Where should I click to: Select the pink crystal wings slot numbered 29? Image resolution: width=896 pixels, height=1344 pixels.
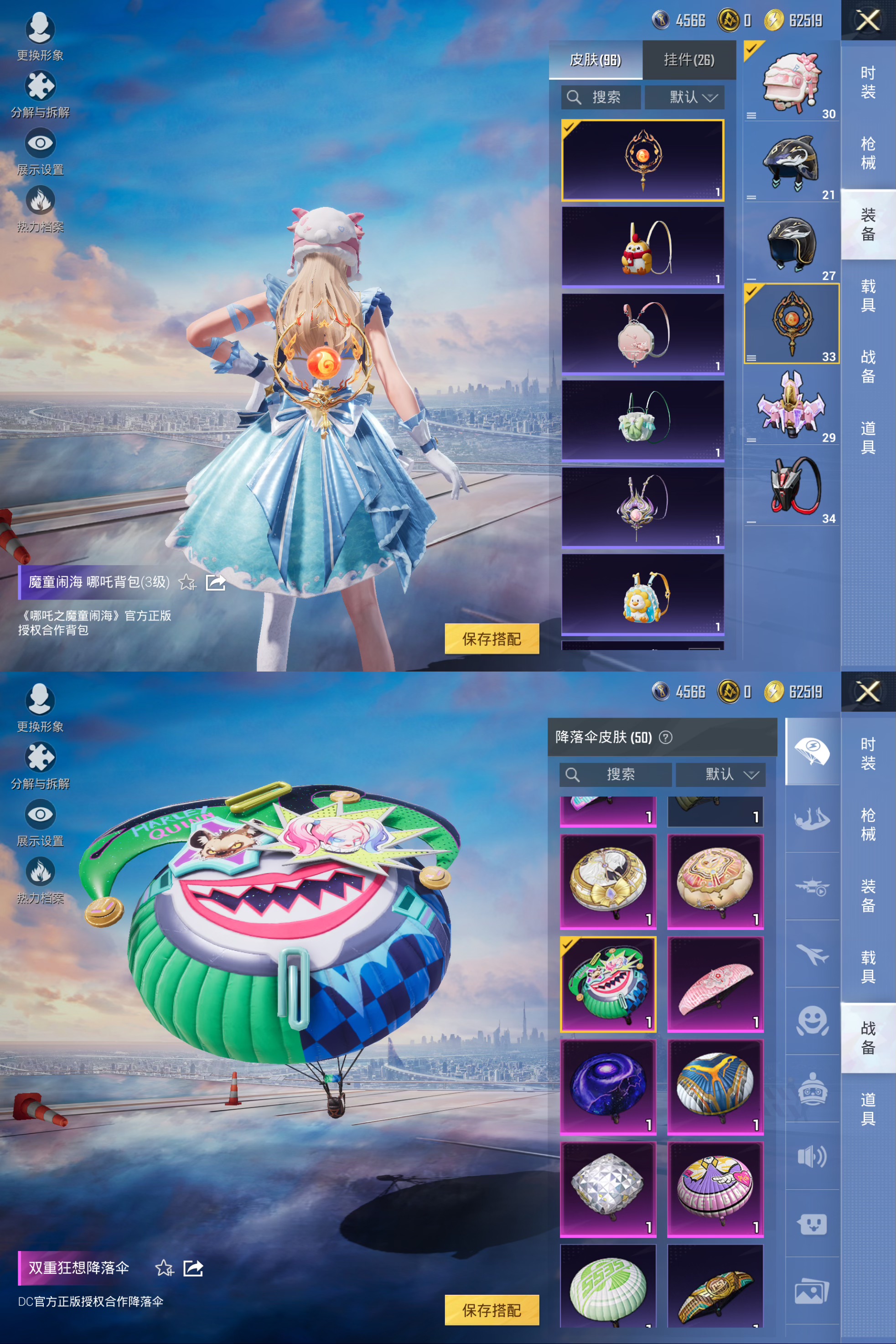(792, 404)
